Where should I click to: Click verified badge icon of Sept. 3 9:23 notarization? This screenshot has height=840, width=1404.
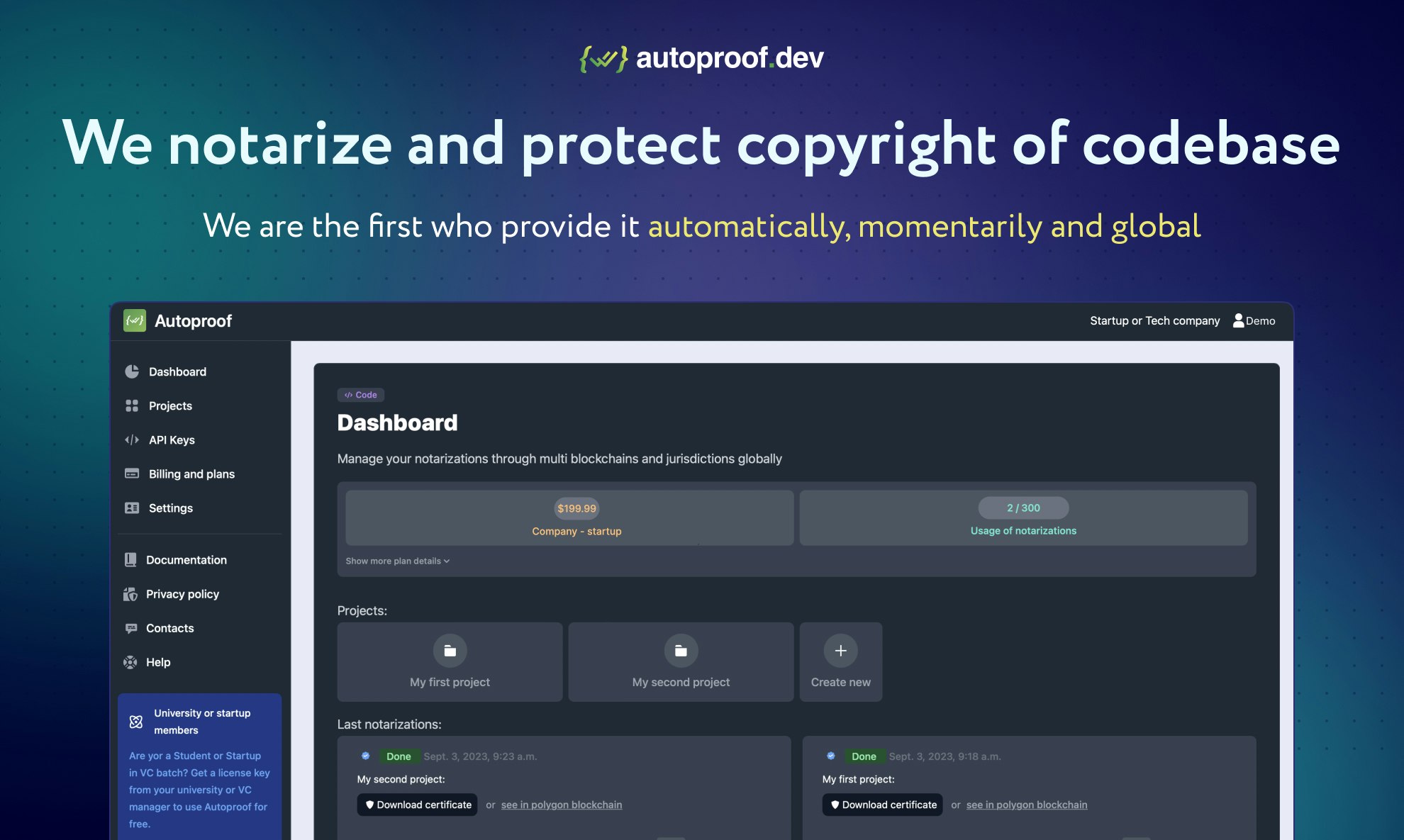[366, 756]
